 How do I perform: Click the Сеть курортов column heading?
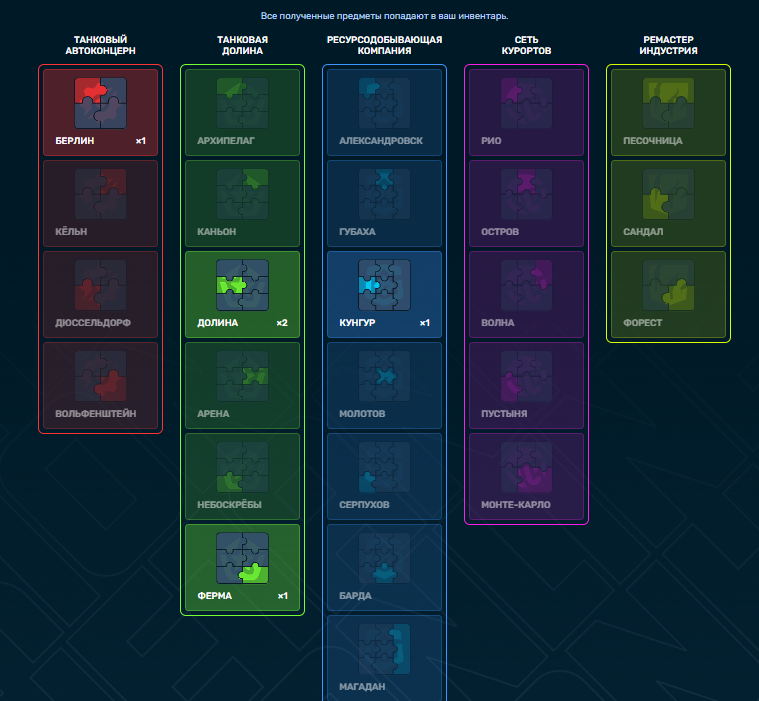coord(526,45)
